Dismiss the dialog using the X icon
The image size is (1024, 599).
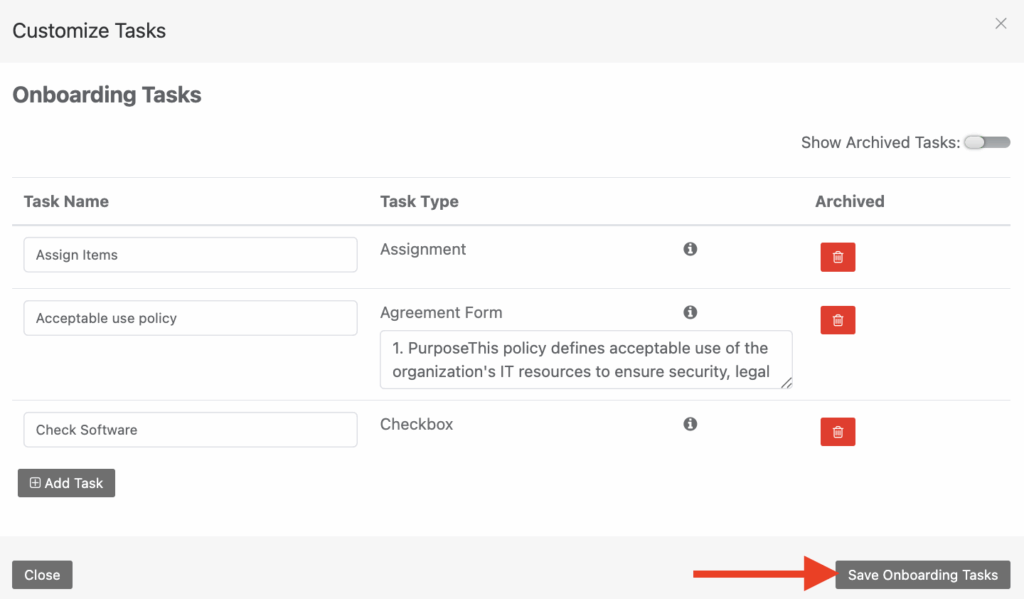tap(1000, 23)
